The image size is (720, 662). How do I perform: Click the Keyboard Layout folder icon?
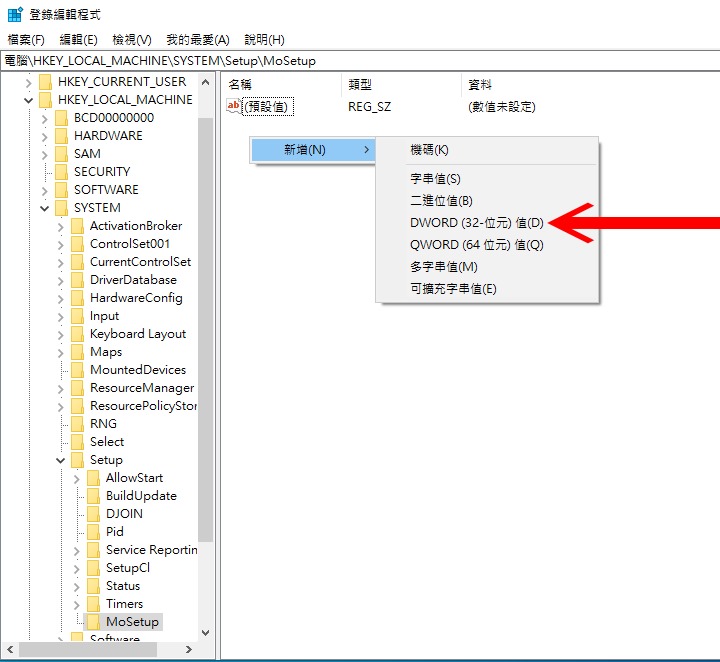78,334
